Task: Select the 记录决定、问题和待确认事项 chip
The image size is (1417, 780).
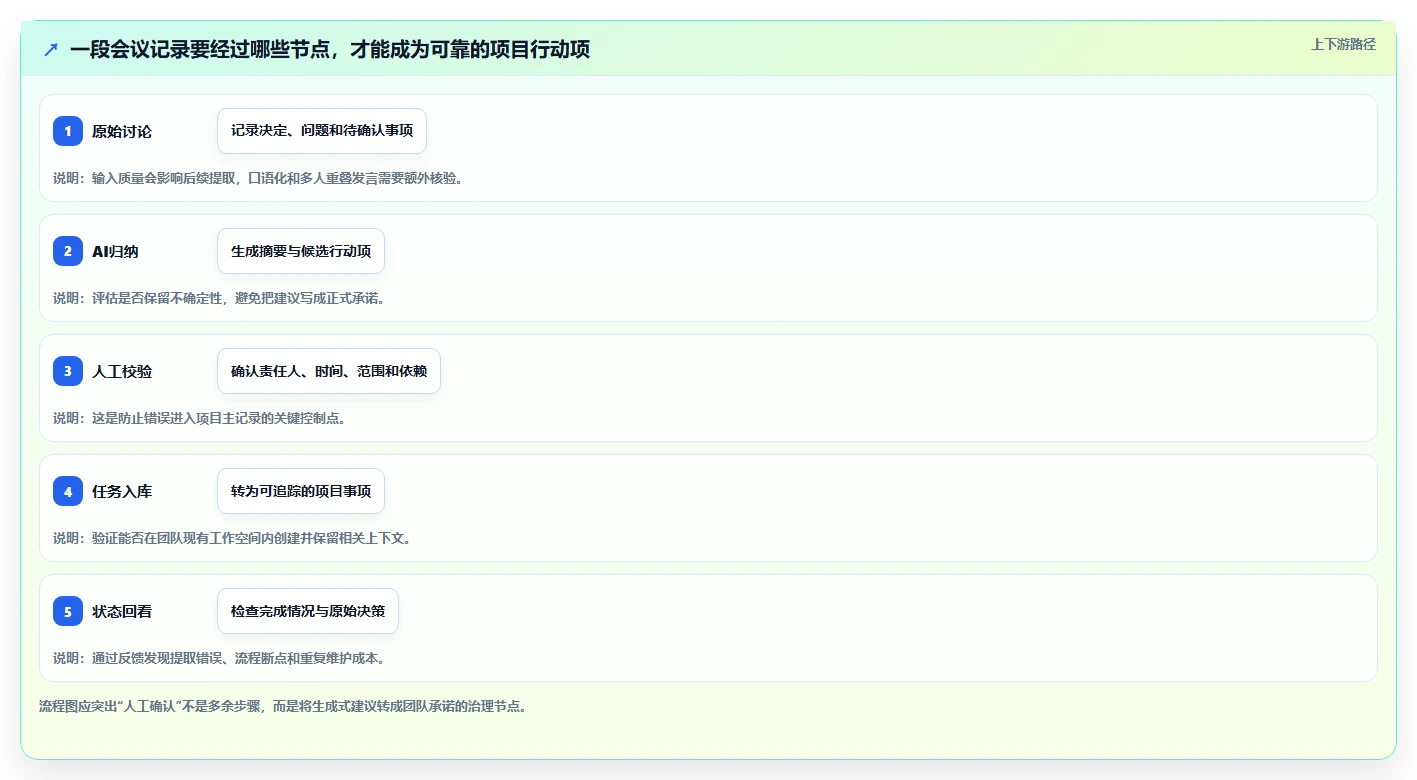Action: [x=322, y=131]
